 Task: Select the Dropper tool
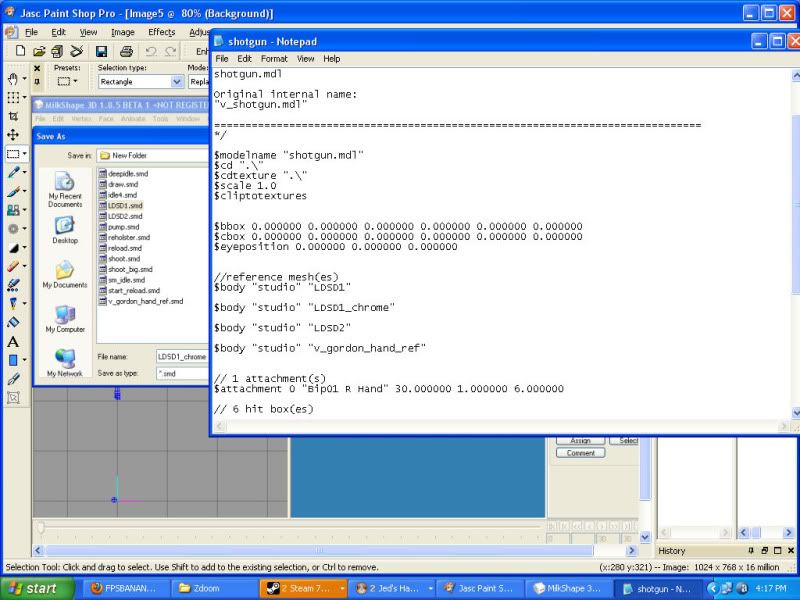click(13, 172)
